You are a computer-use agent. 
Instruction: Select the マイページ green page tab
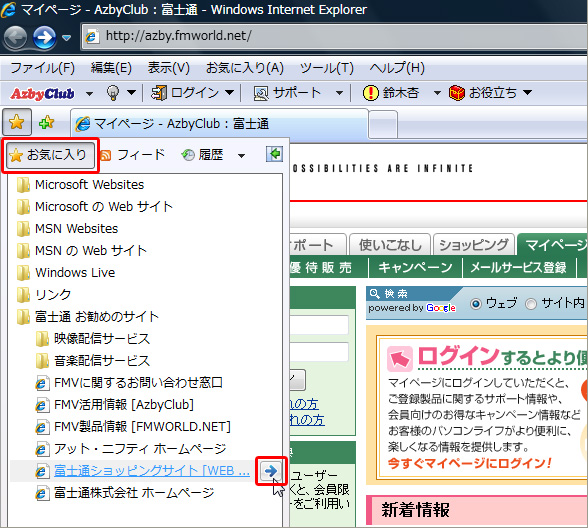[552, 245]
